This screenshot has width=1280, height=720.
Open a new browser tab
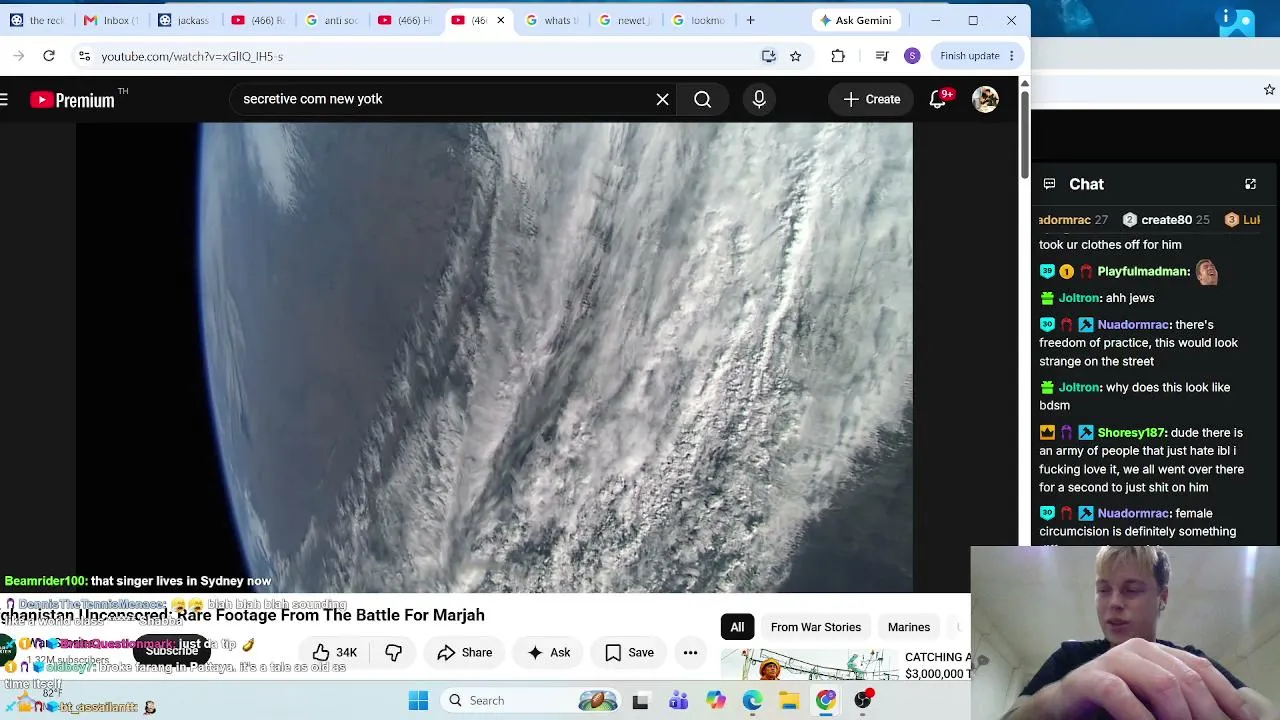point(750,20)
